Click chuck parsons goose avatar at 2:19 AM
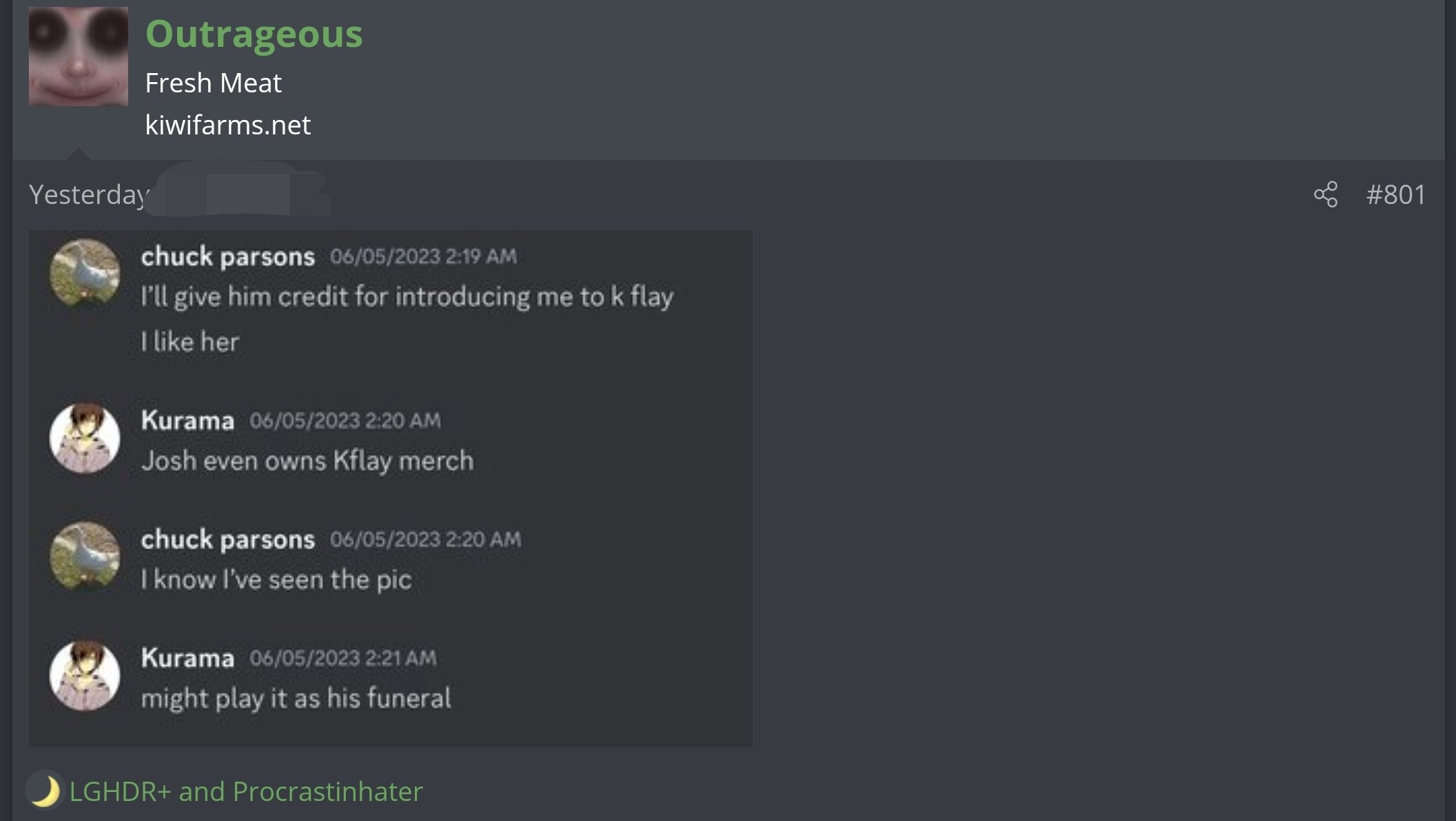This screenshot has height=821, width=1456. [x=85, y=273]
